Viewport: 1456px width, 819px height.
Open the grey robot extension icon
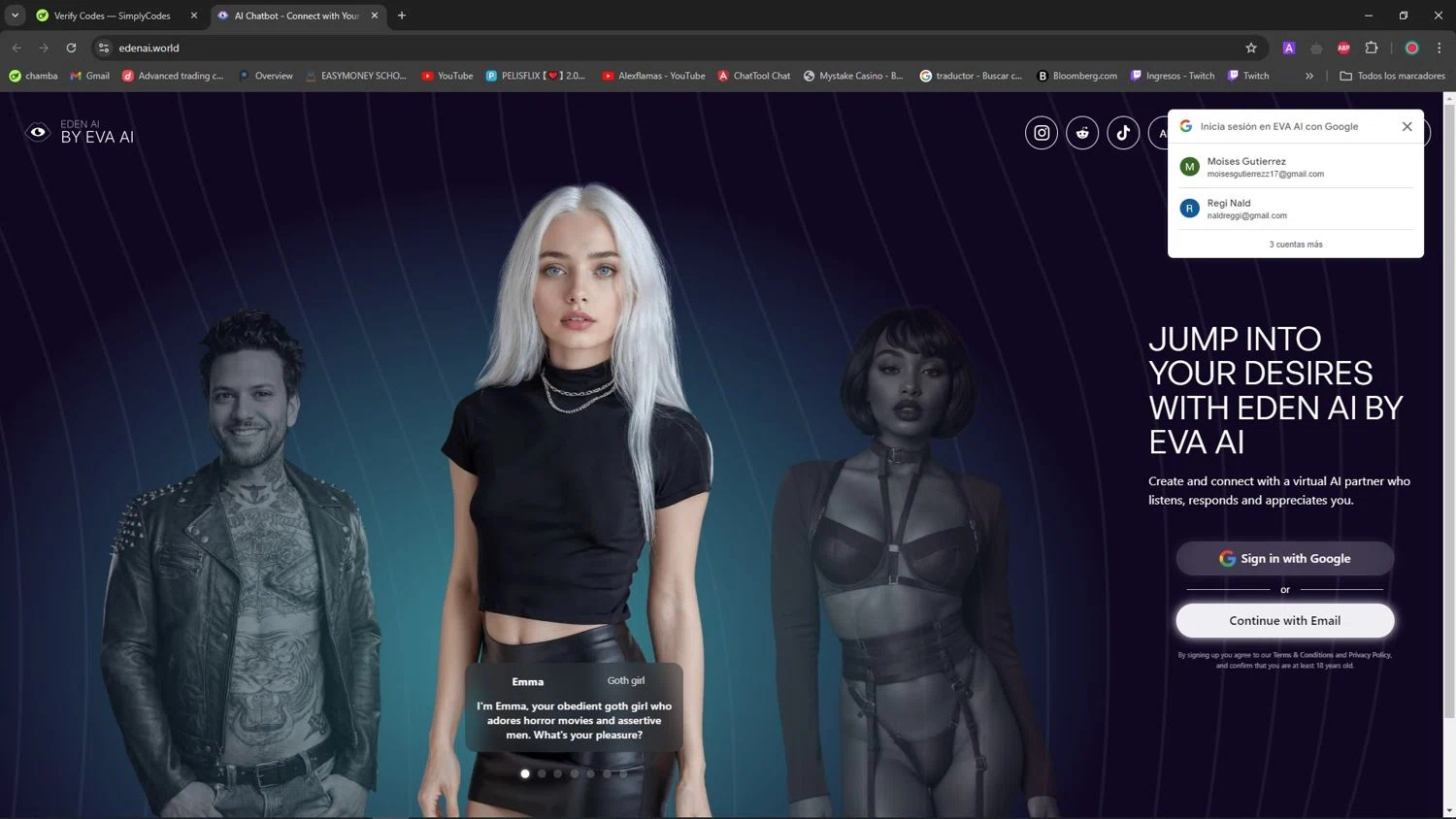pyautogui.click(x=1316, y=48)
